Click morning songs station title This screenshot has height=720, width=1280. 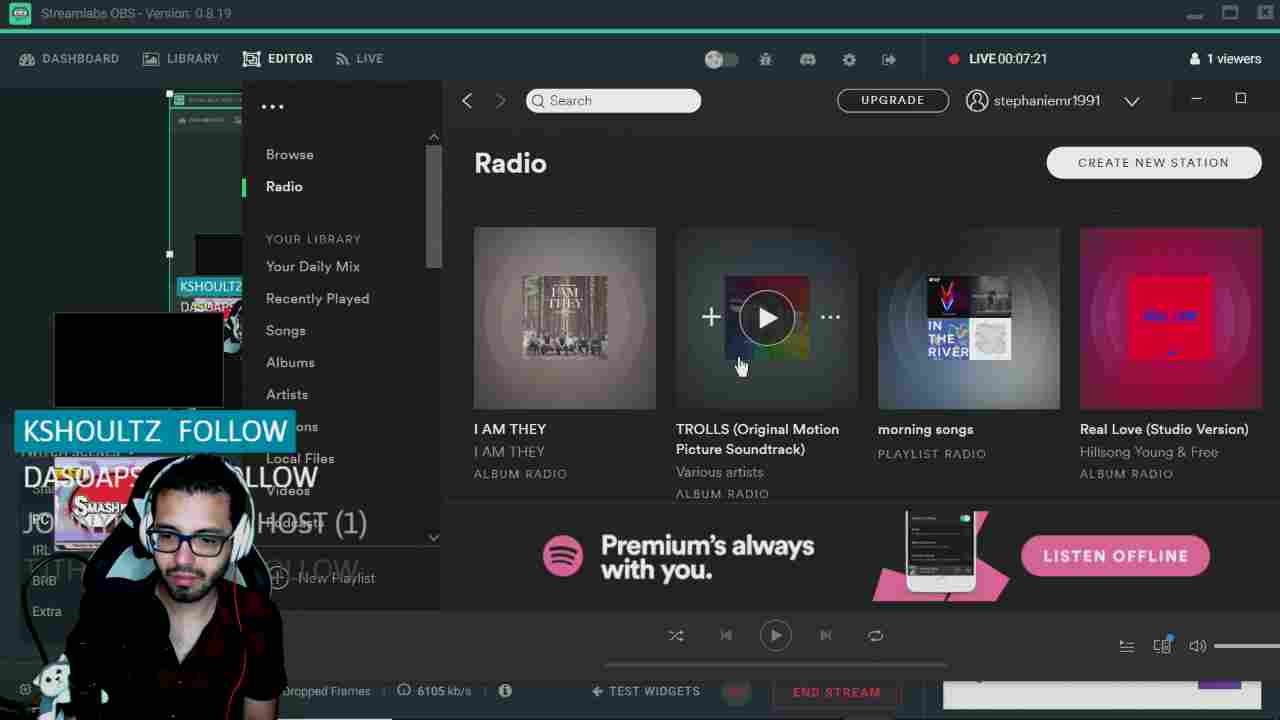[925, 429]
